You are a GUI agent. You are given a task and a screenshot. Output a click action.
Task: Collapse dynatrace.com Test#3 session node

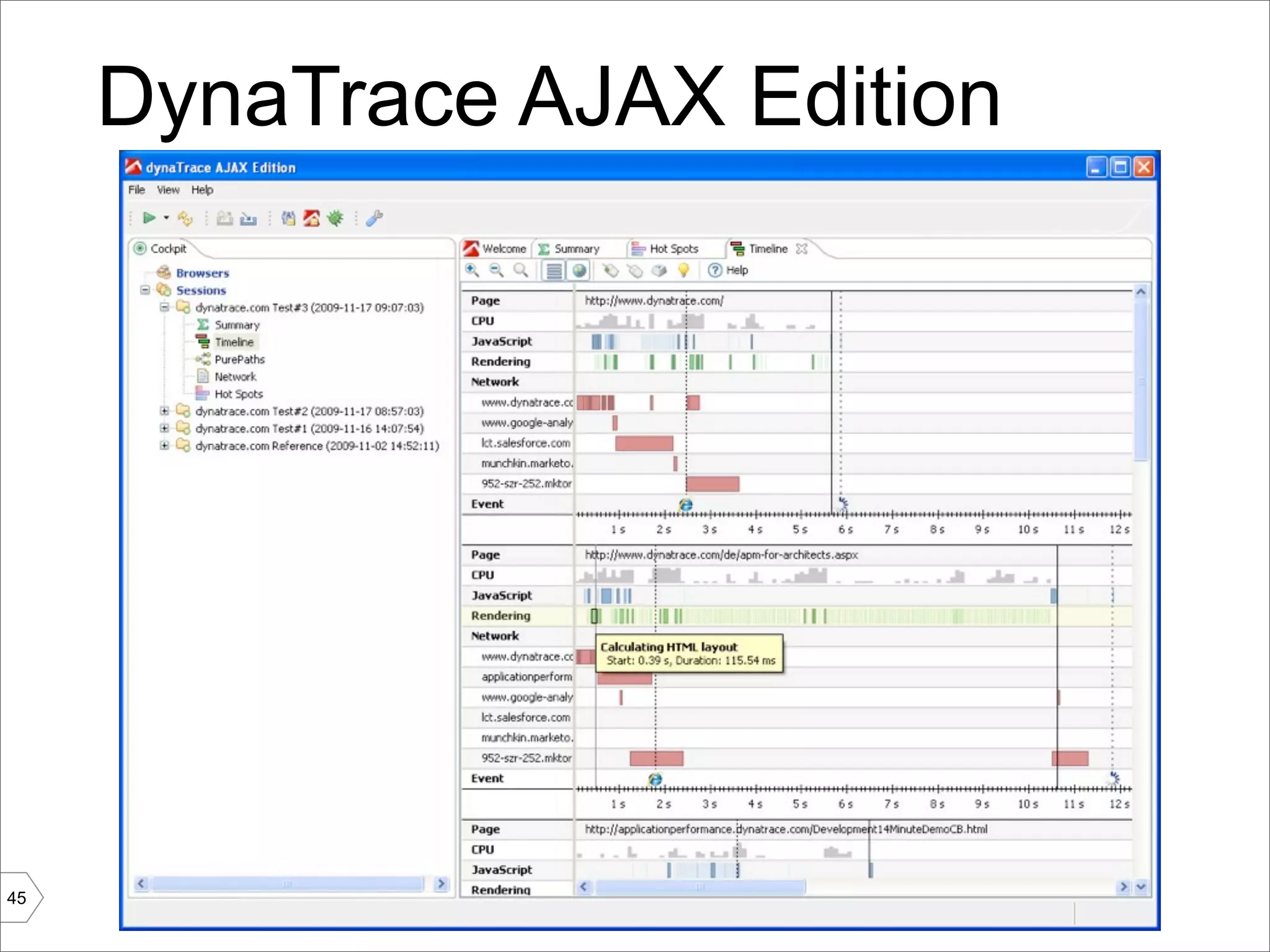(164, 307)
